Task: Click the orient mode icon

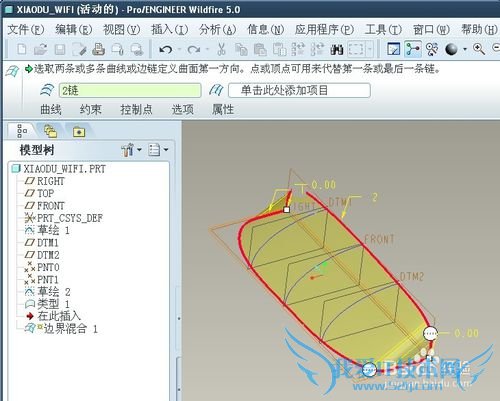Action: [432, 50]
